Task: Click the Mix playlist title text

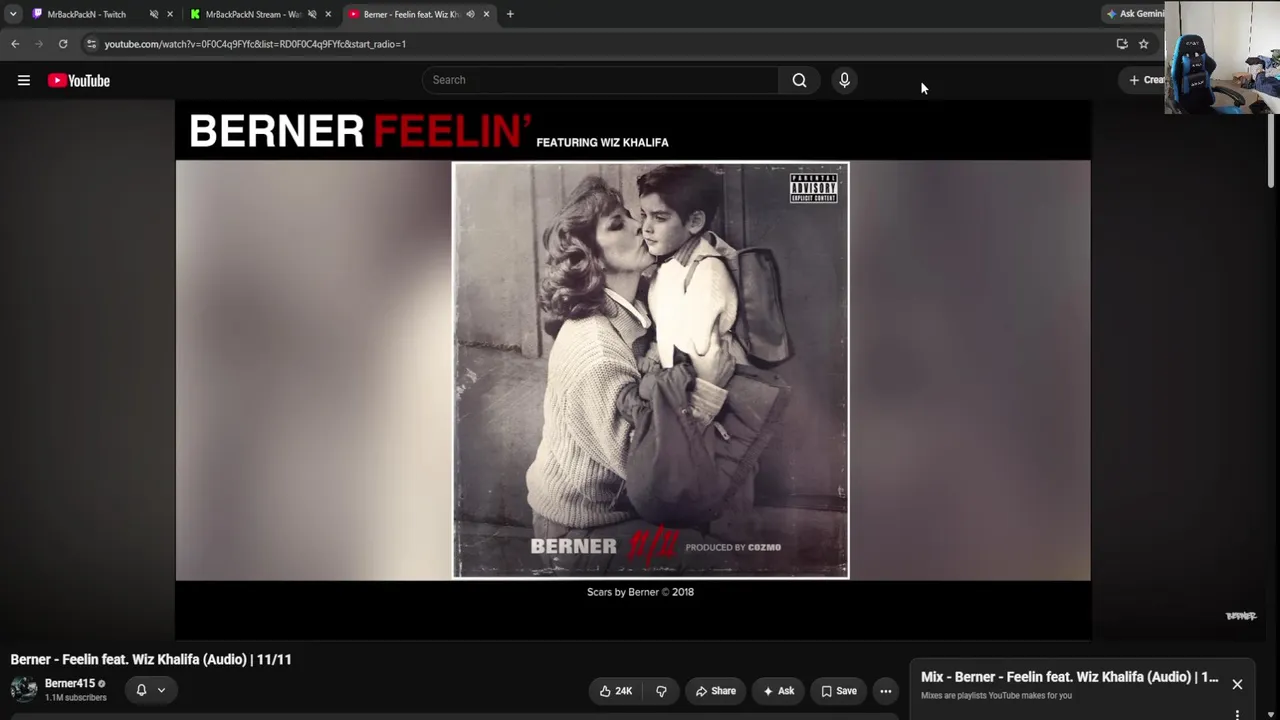Action: coord(1070,677)
